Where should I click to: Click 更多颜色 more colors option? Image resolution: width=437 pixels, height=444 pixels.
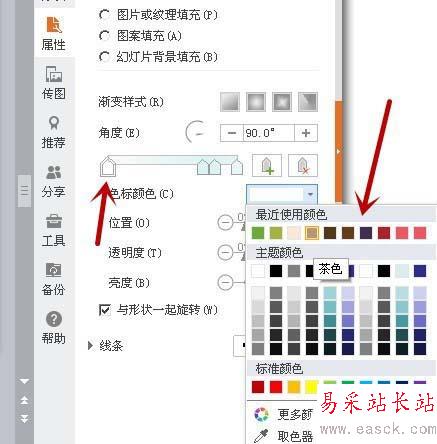pos(283,414)
